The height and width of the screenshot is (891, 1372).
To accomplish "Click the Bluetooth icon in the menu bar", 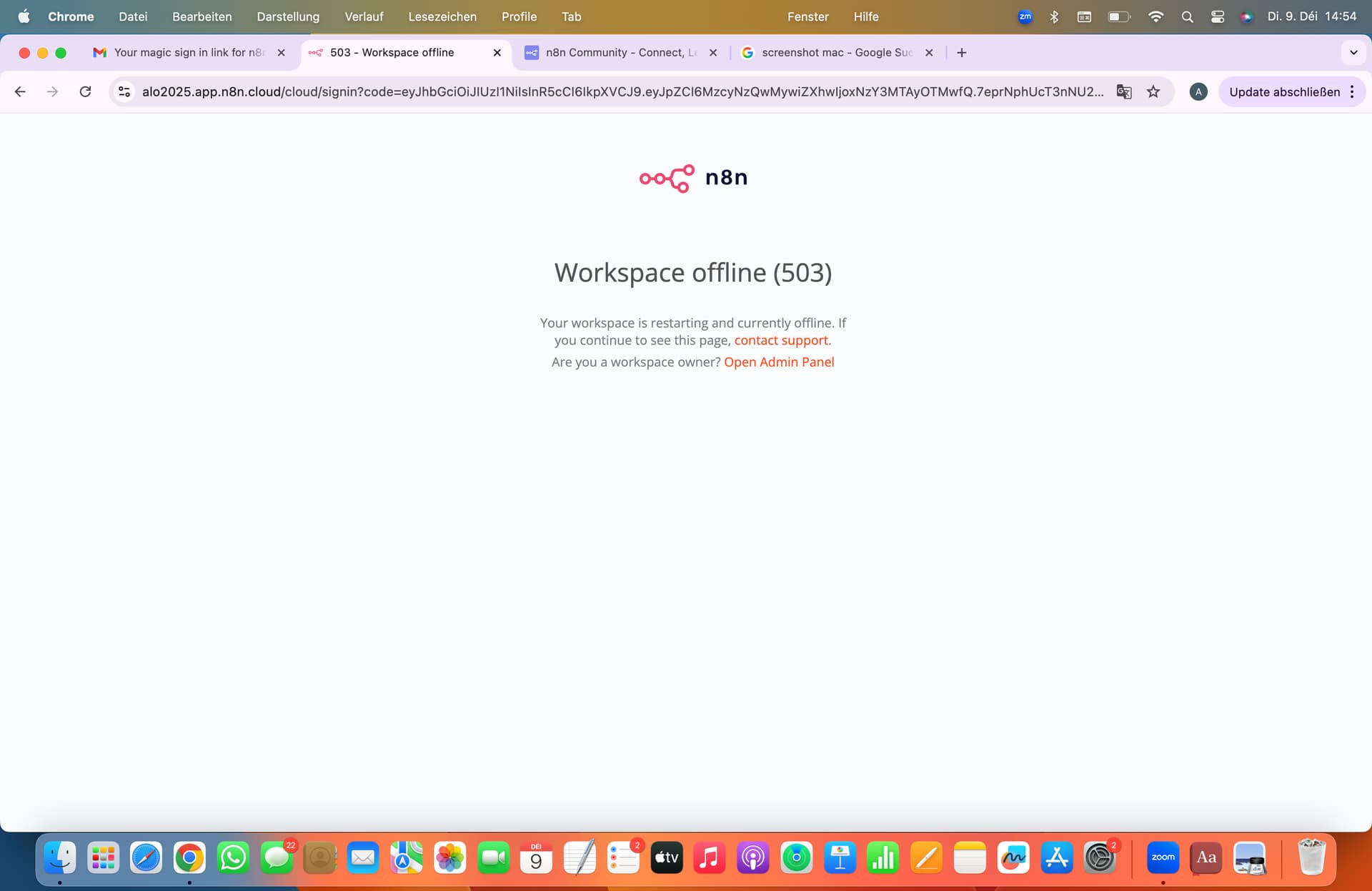I will (x=1054, y=16).
